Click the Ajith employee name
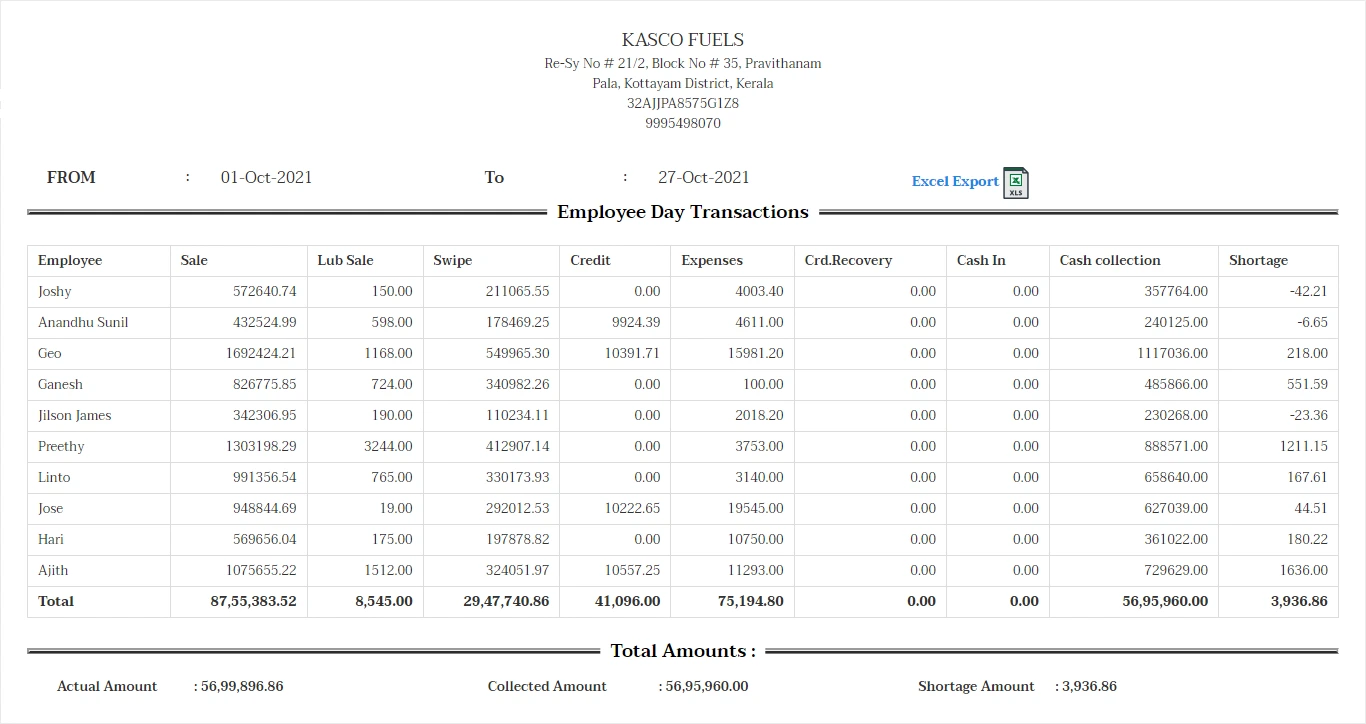The image size is (1366, 724). pos(52,570)
